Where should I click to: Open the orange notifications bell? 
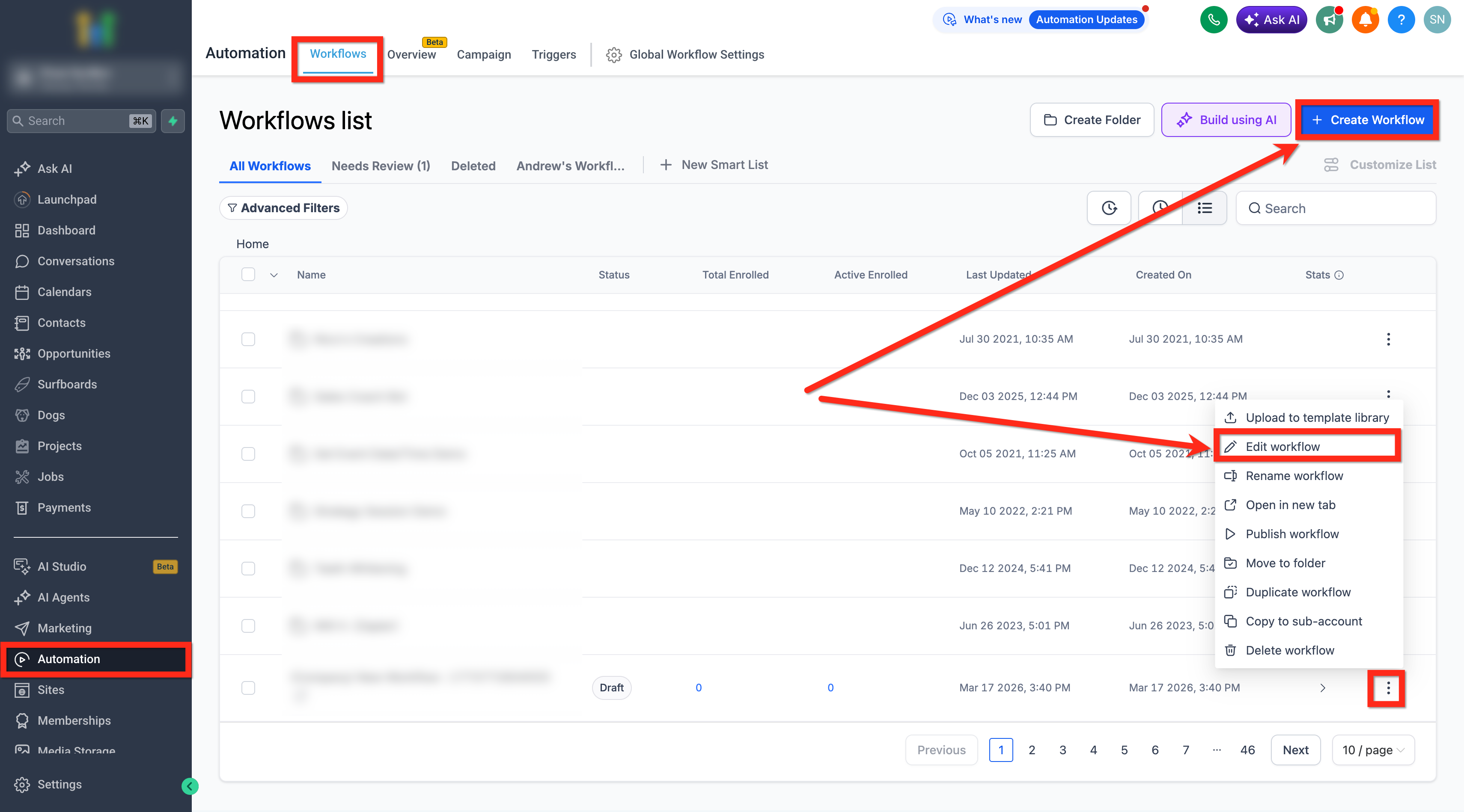(x=1365, y=20)
